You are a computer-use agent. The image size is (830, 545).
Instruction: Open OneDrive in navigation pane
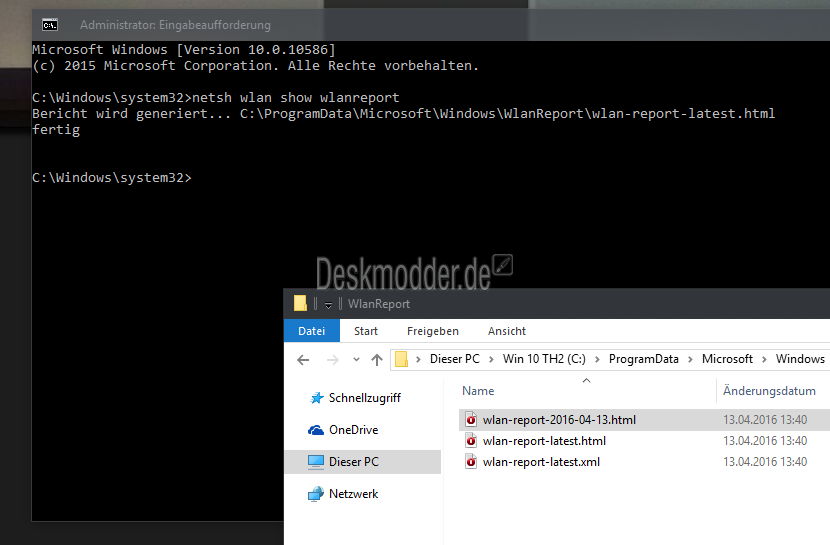[354, 430]
